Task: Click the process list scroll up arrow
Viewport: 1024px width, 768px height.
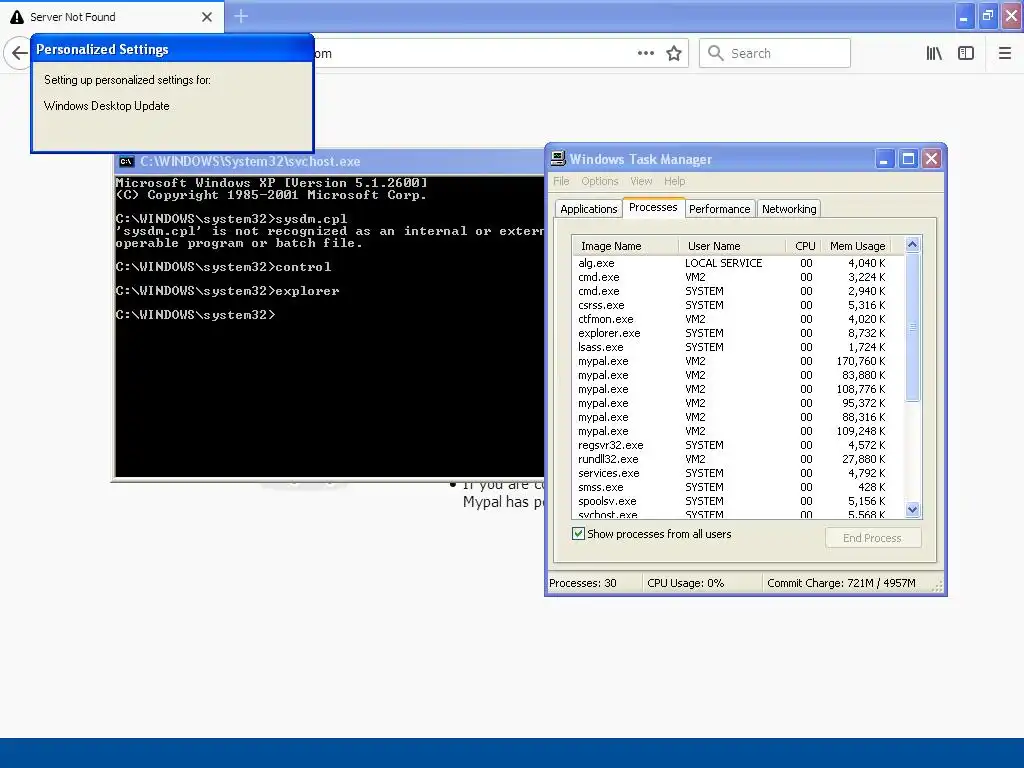Action: [x=912, y=244]
